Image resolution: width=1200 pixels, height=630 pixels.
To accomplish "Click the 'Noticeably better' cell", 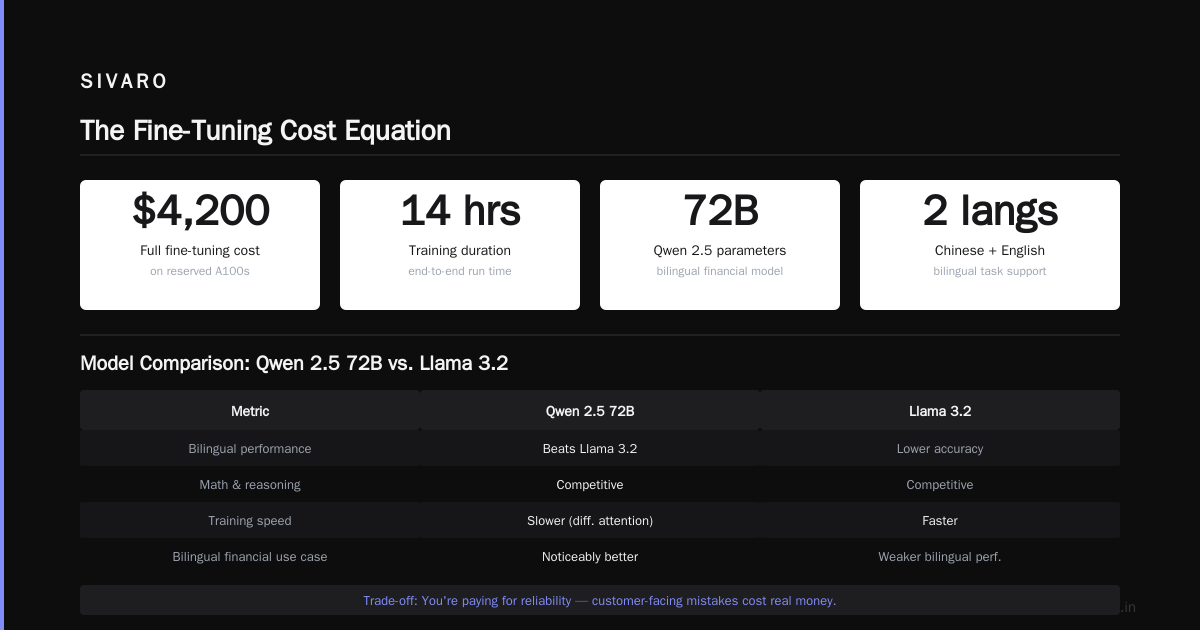I will pos(590,557).
